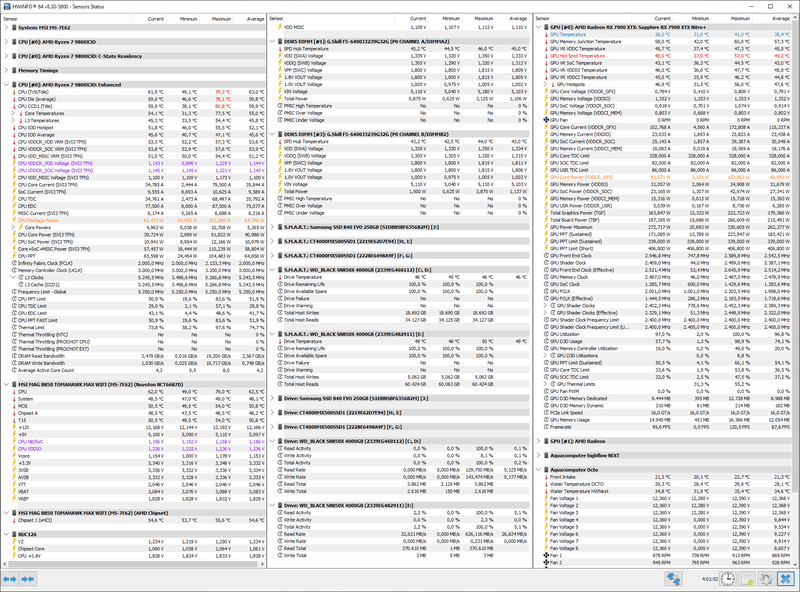Expand the Memory Timings section
The height and width of the screenshot is (592, 800).
(x=6, y=70)
